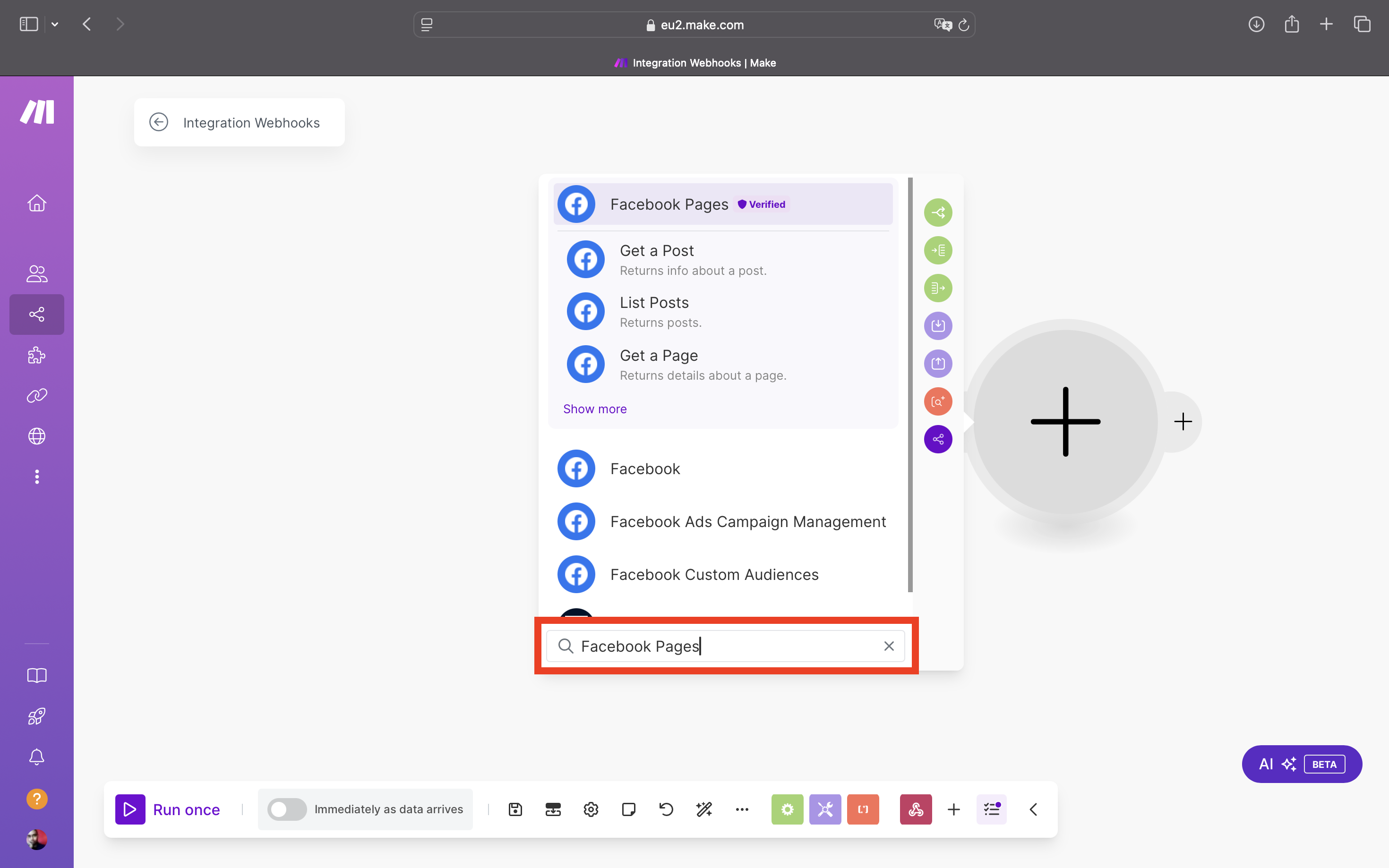The image size is (1389, 868).
Task: Open the Team icon in sidebar
Action: pos(37,274)
